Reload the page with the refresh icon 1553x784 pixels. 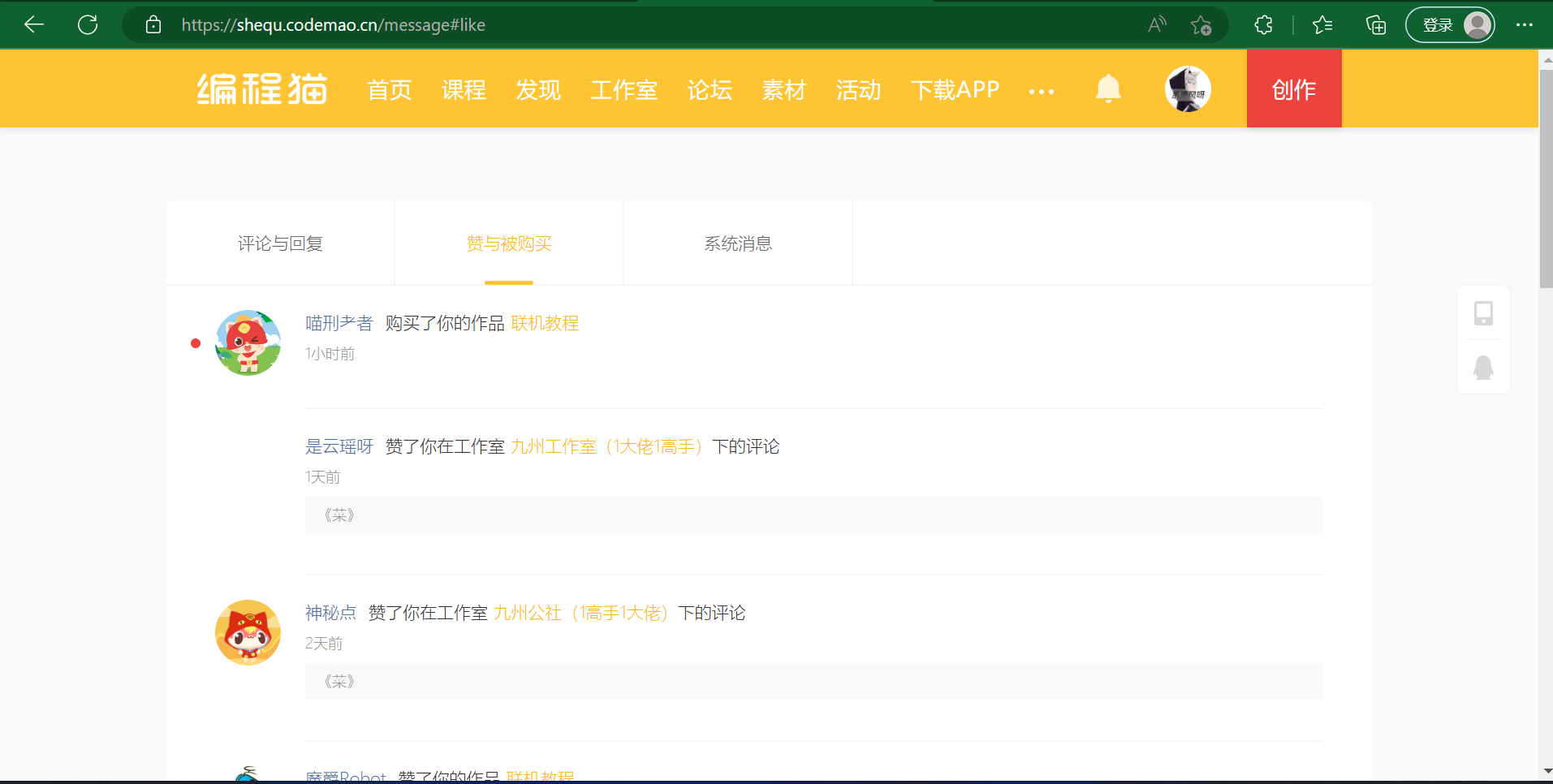(88, 25)
